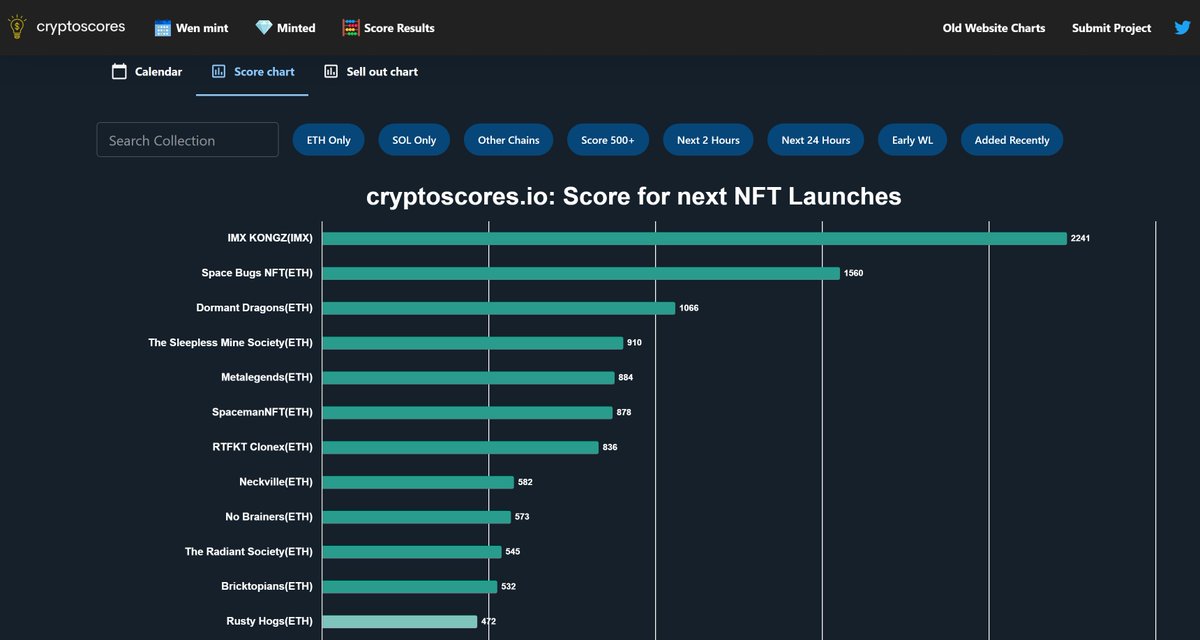The width and height of the screenshot is (1200, 640).
Task: Click the Metalegends(ETH) label
Action: [x=267, y=377]
